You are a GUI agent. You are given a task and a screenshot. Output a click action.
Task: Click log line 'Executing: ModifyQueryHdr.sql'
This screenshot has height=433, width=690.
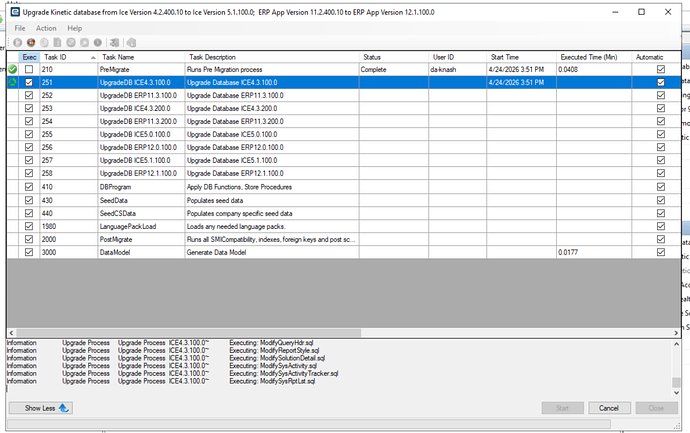(271, 343)
